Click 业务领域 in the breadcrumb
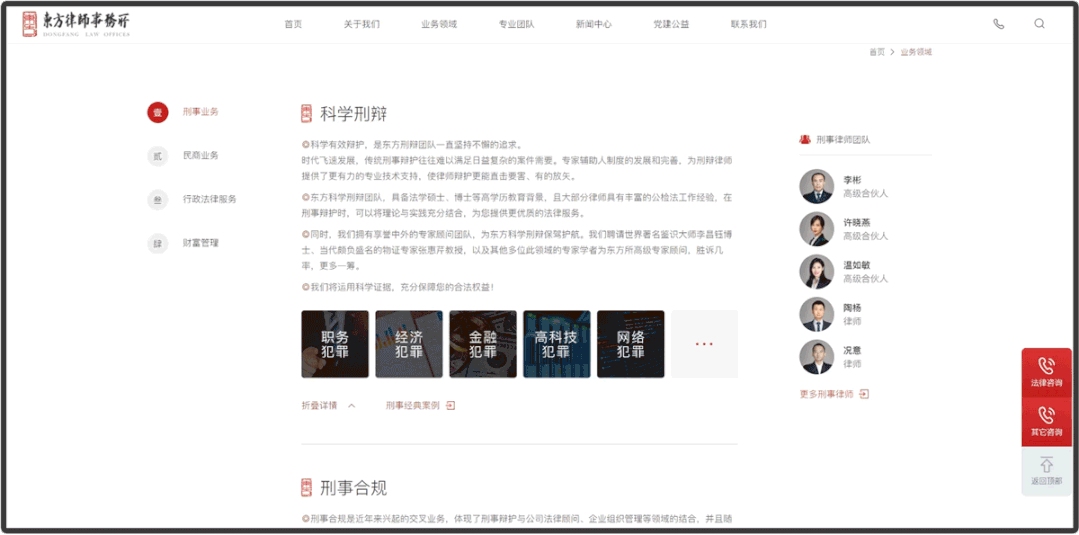 tap(916, 52)
